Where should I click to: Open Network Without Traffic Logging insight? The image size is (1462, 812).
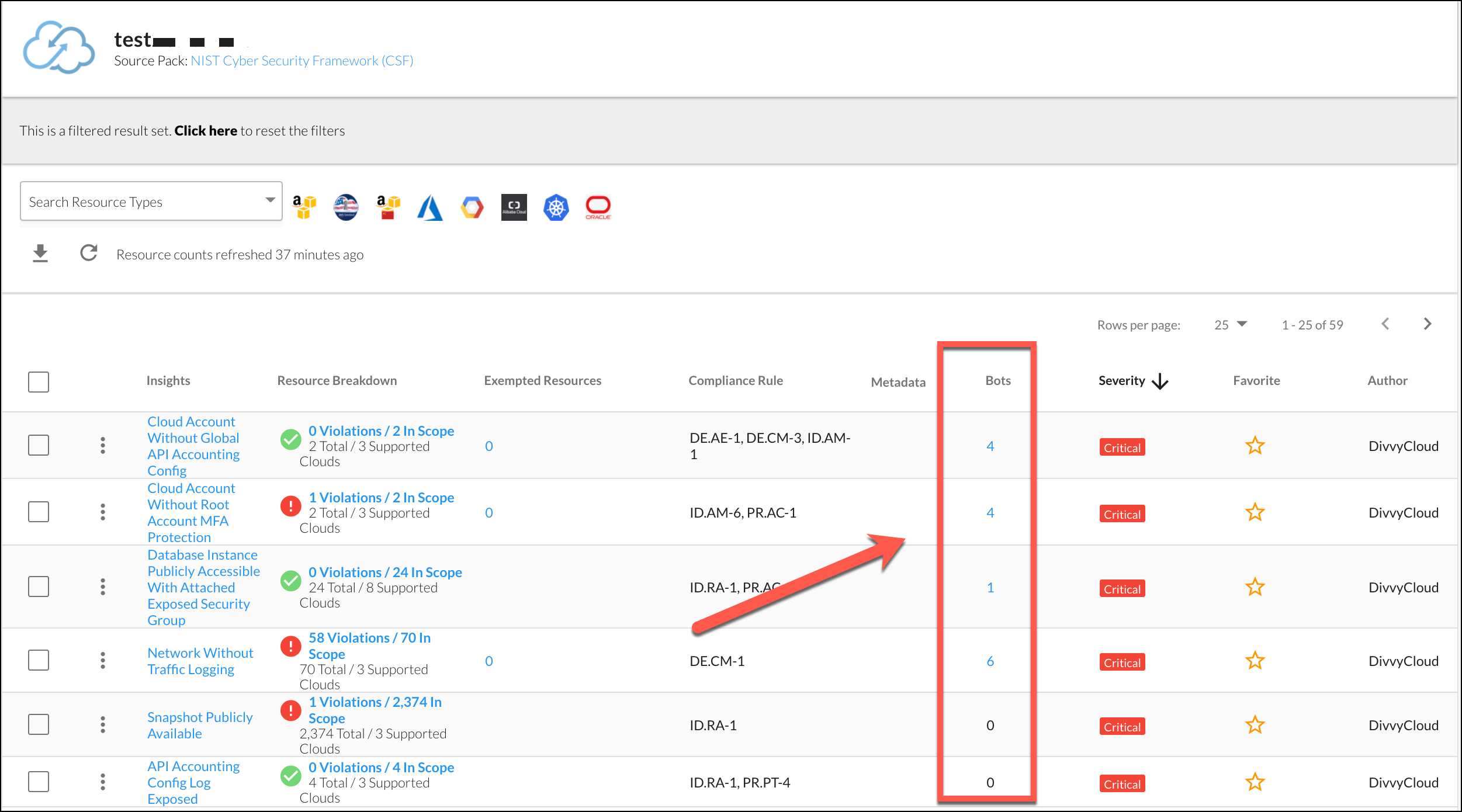pyautogui.click(x=200, y=661)
